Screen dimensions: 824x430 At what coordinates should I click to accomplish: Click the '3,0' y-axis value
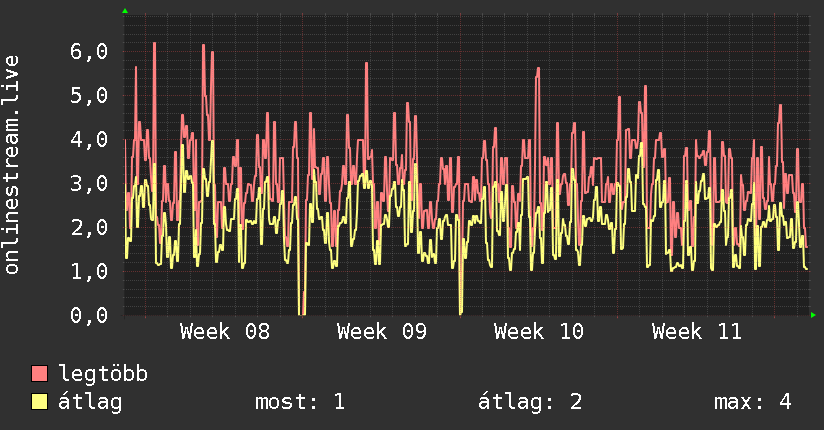89,183
